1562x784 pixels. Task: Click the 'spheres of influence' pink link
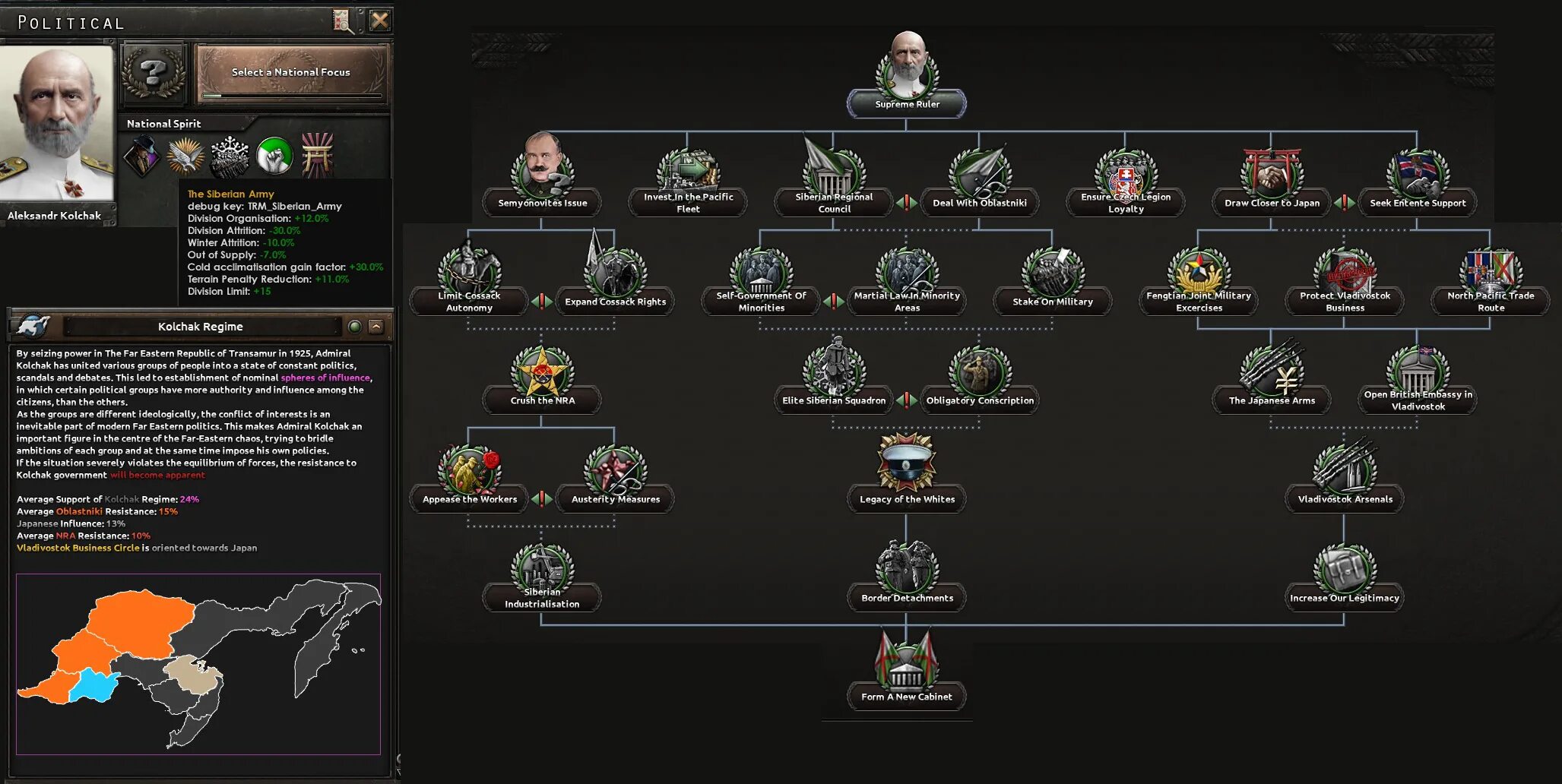[x=325, y=378]
